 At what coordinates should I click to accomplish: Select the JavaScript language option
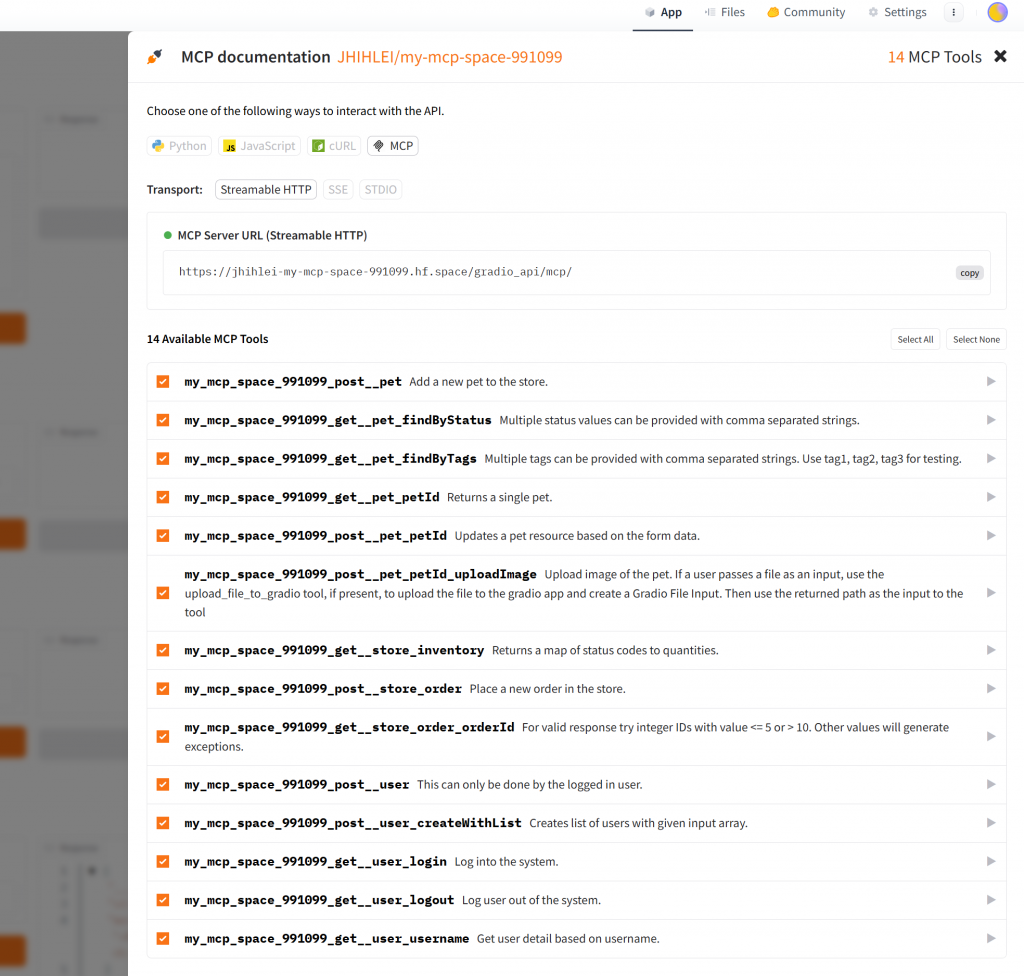[x=259, y=146]
